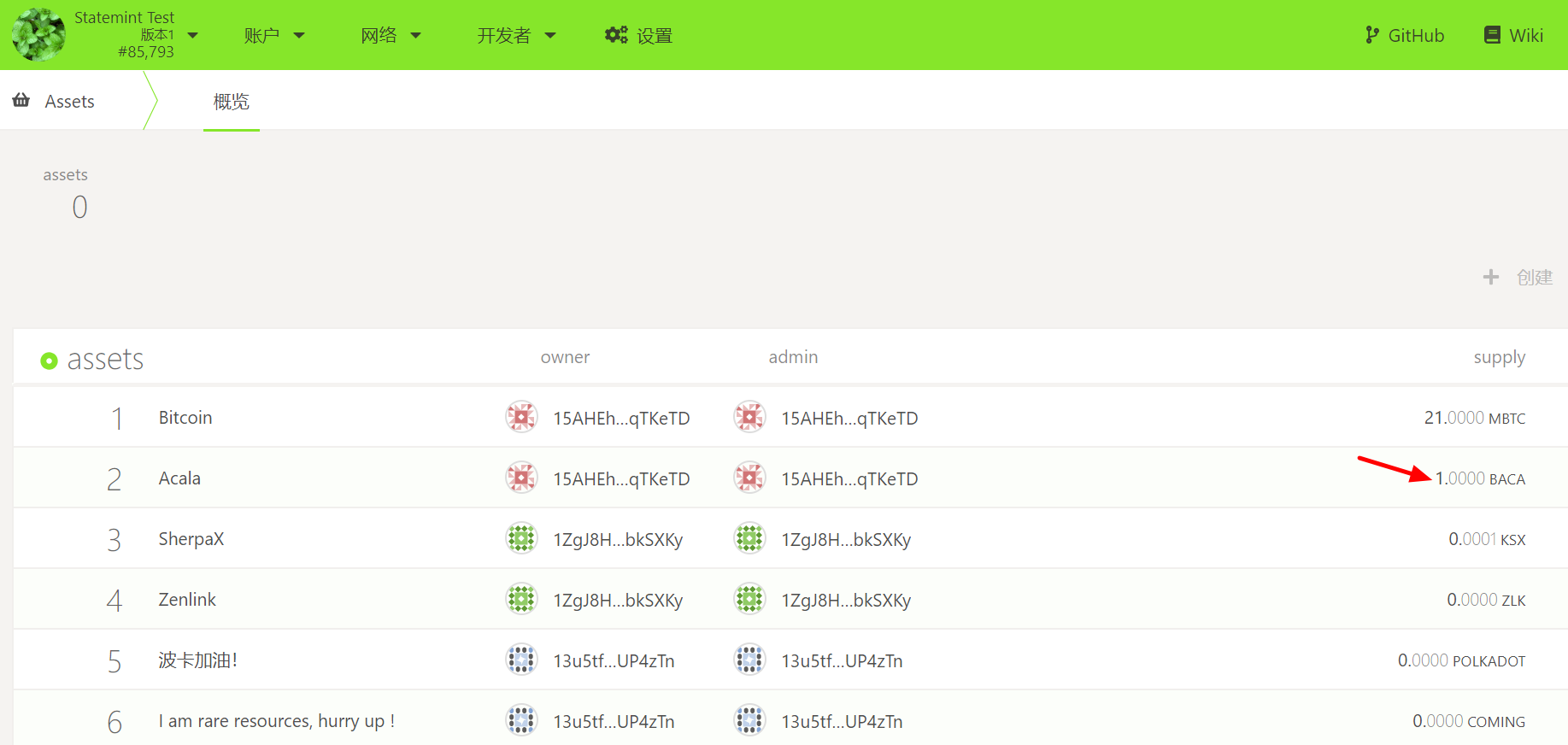Click the 1.0000 BACA supply value

1481,478
